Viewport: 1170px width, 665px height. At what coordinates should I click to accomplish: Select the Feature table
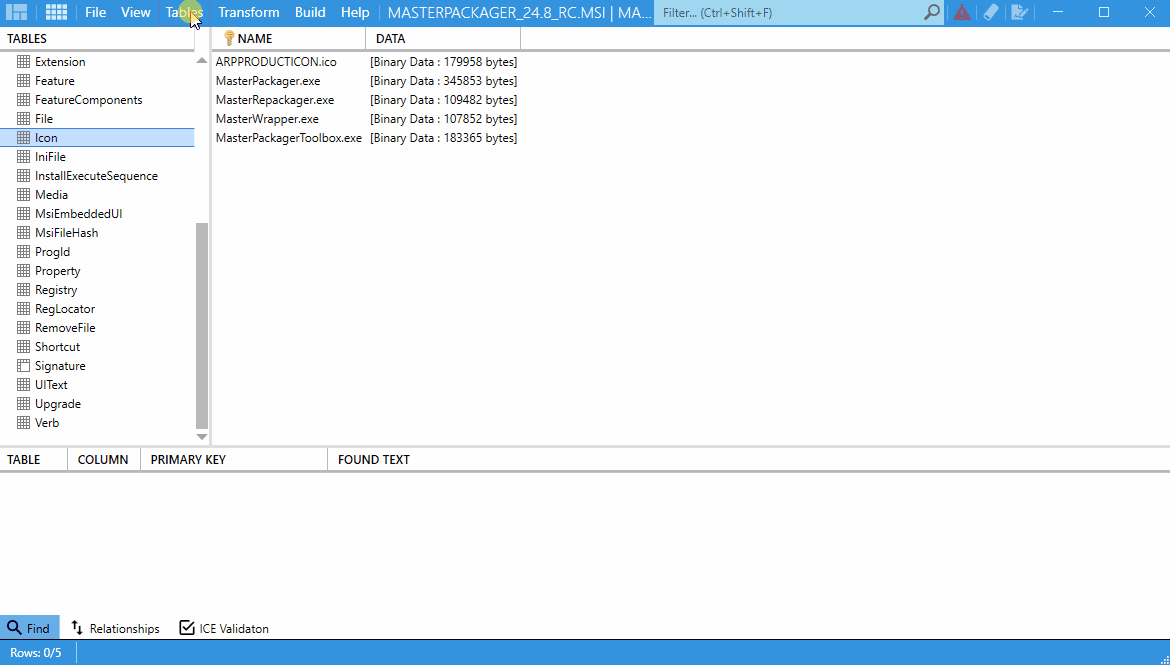click(54, 81)
